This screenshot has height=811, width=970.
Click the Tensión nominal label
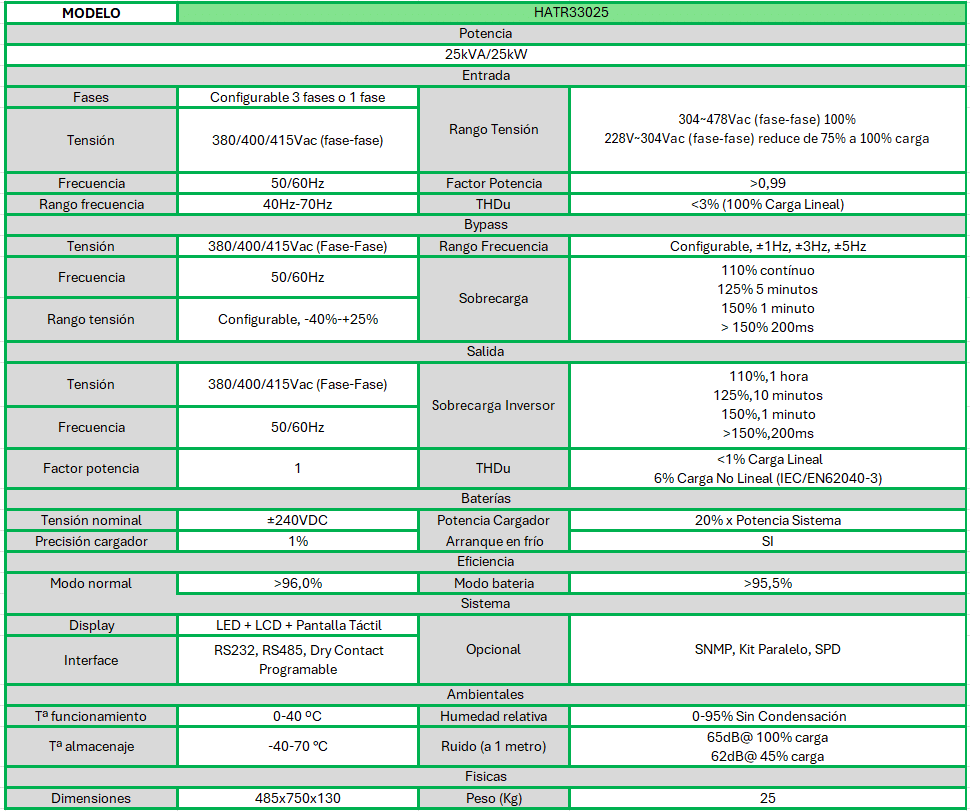click(91, 520)
